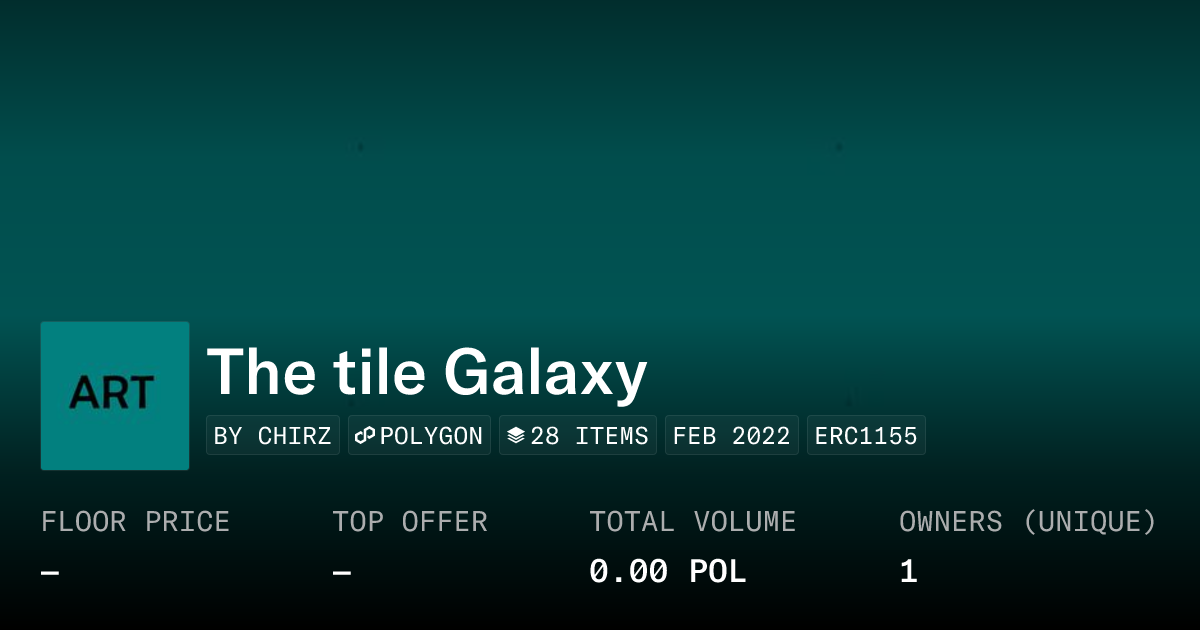Viewport: 1200px width, 630px height.
Task: Click the TOTAL VOLUME stat label
Action: point(692,522)
